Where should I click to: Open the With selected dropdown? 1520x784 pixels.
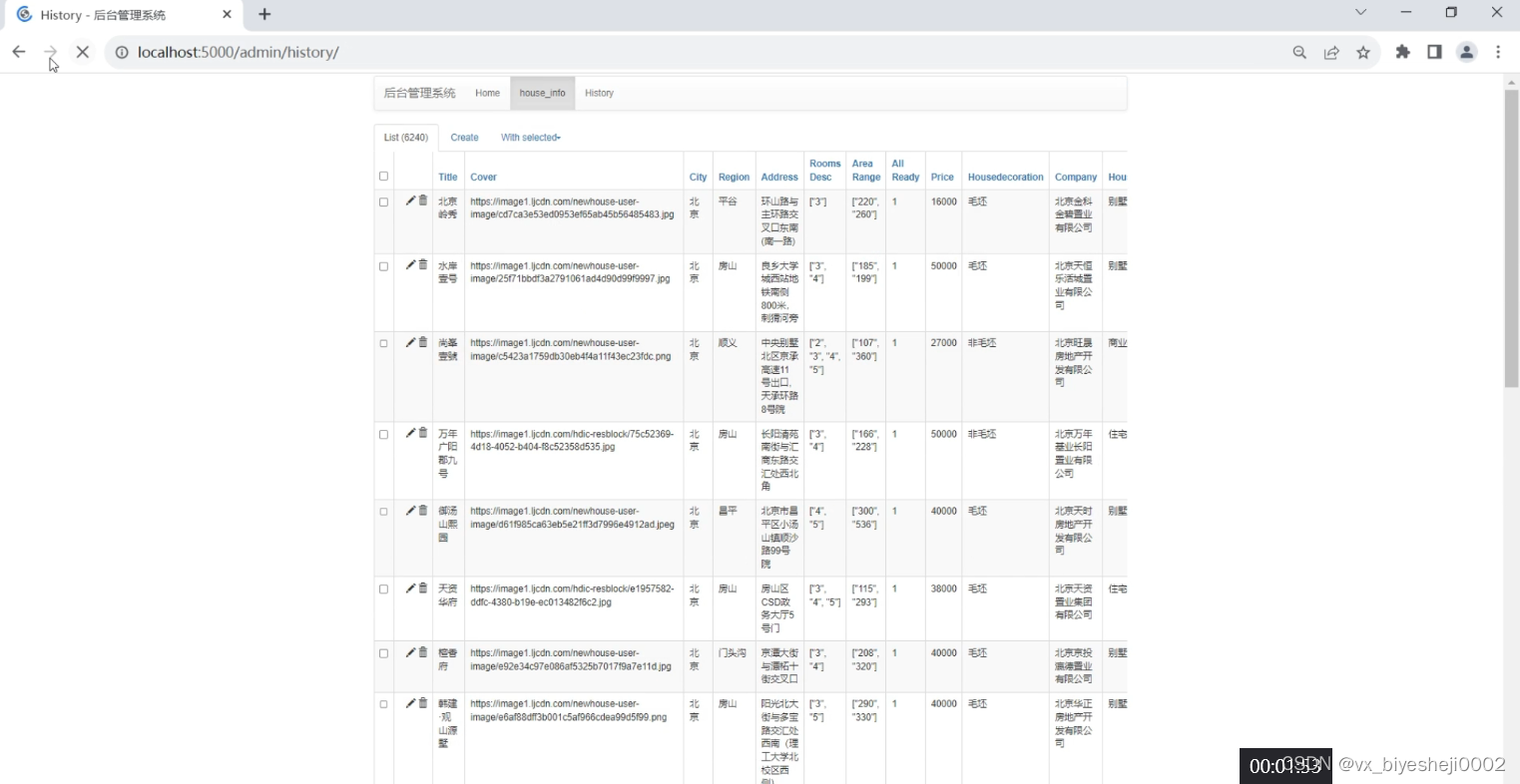tap(530, 138)
